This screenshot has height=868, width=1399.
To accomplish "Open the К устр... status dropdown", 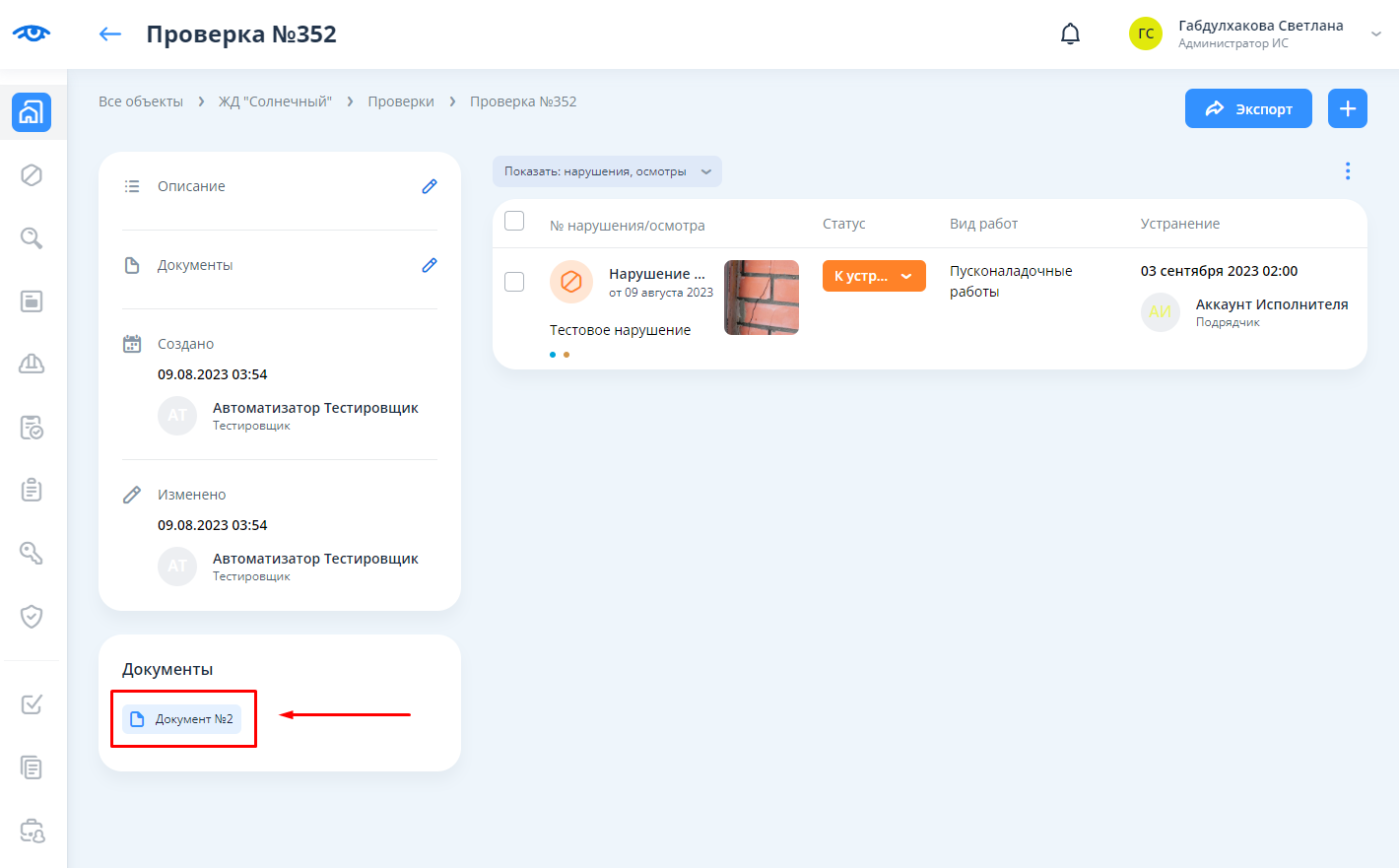I will coord(874,276).
